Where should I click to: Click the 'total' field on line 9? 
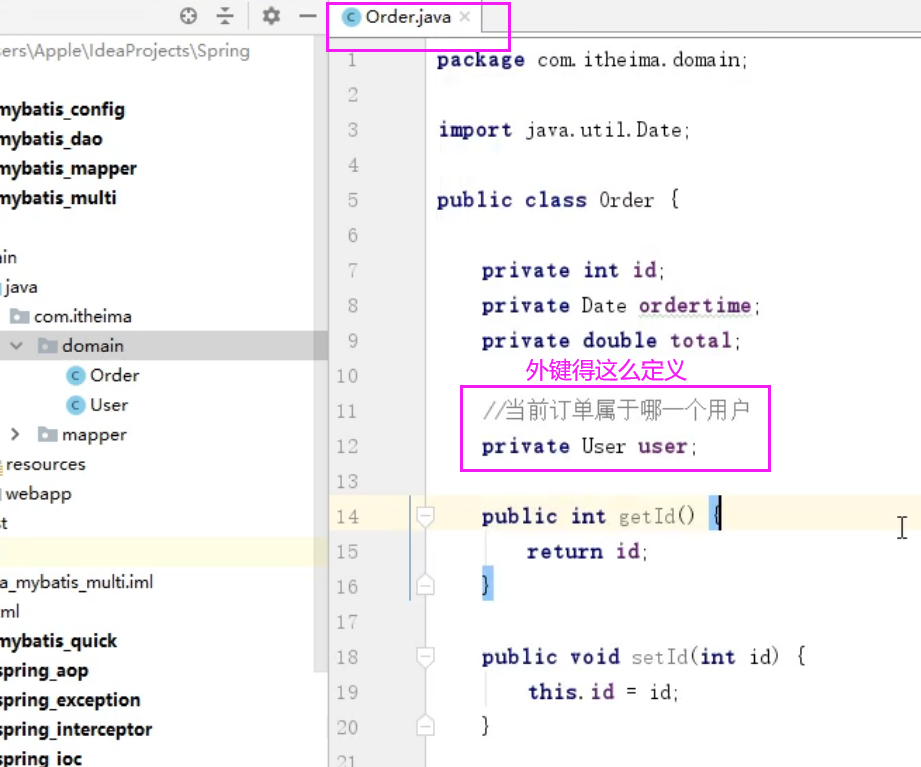click(701, 341)
